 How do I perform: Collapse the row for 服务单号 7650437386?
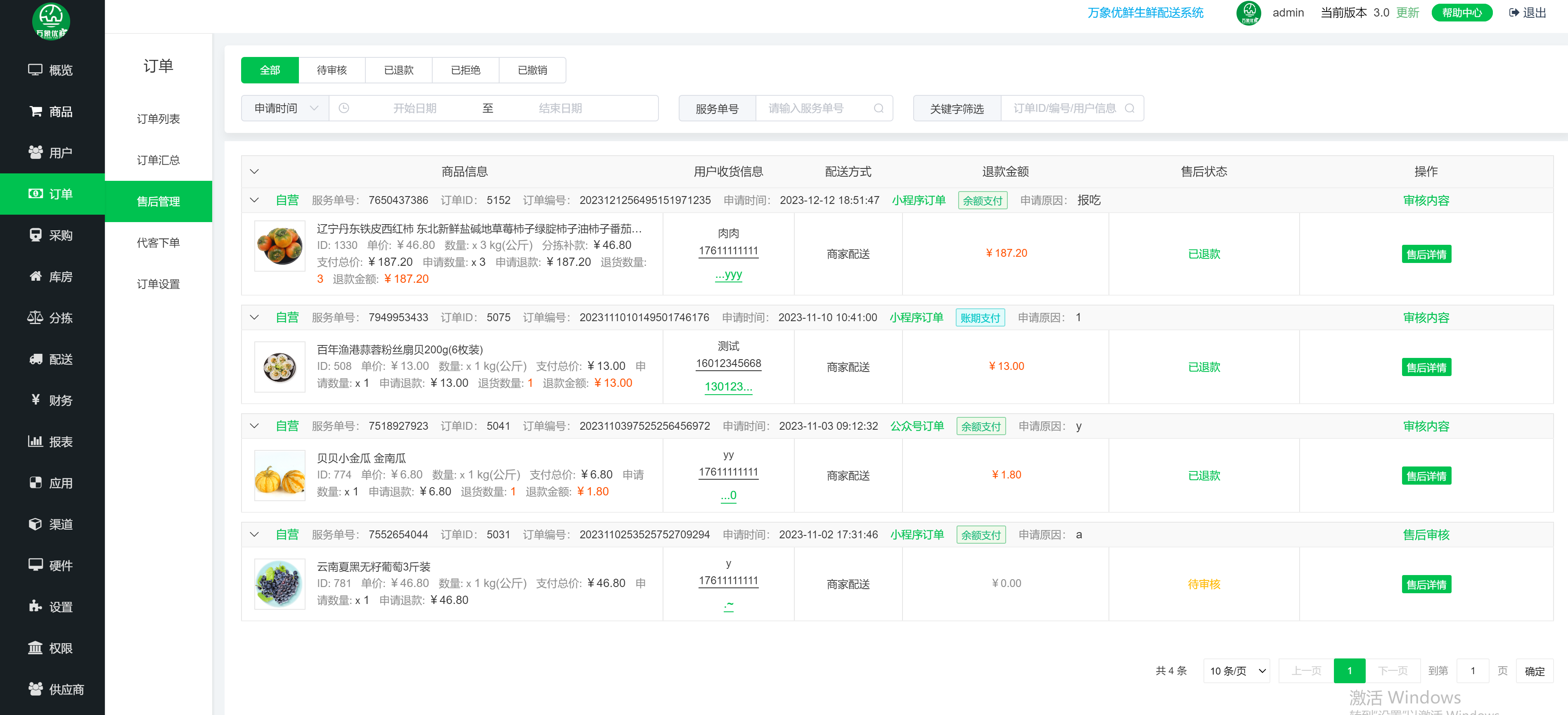pyautogui.click(x=254, y=200)
